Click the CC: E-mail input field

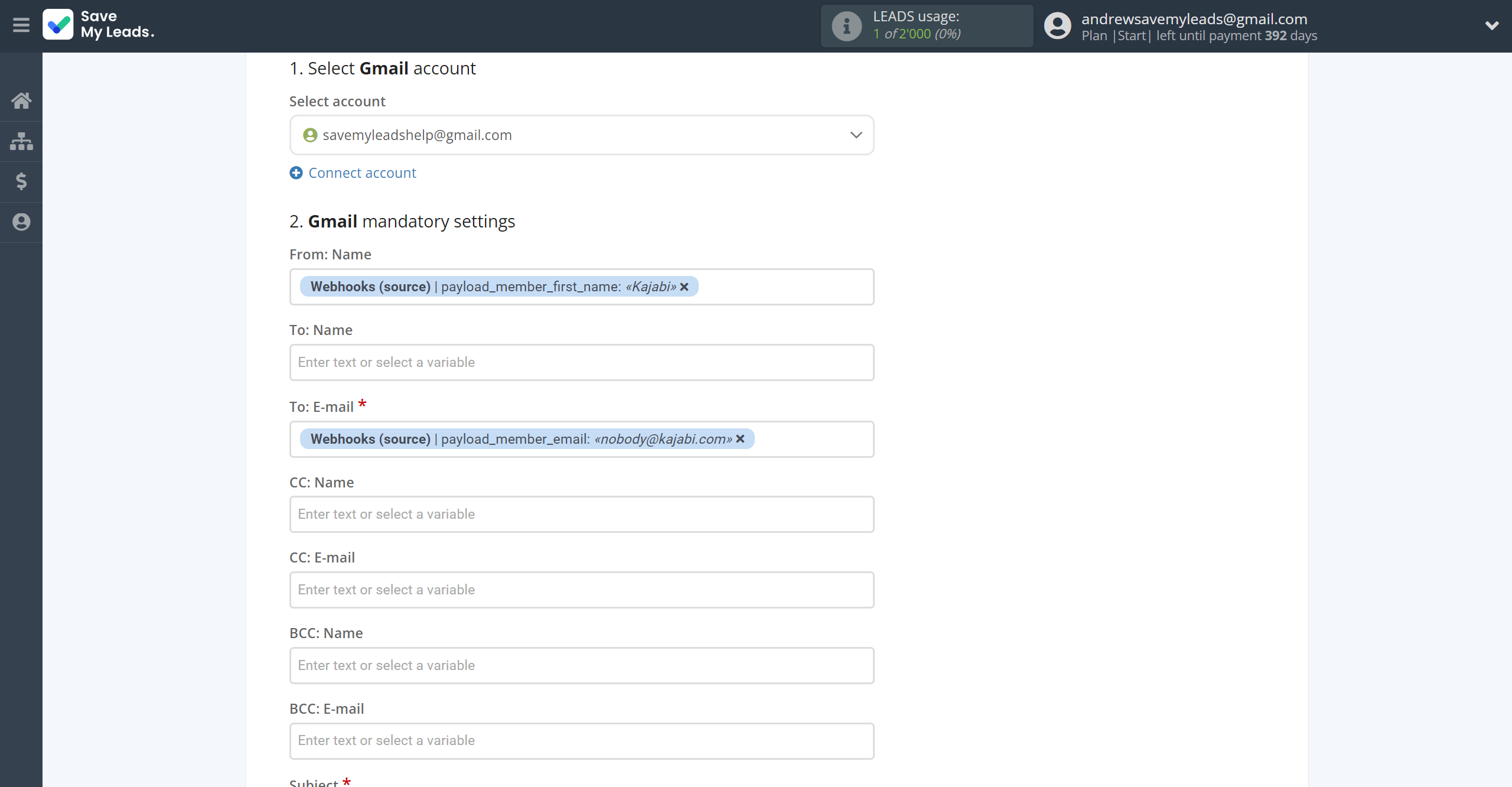coord(582,590)
